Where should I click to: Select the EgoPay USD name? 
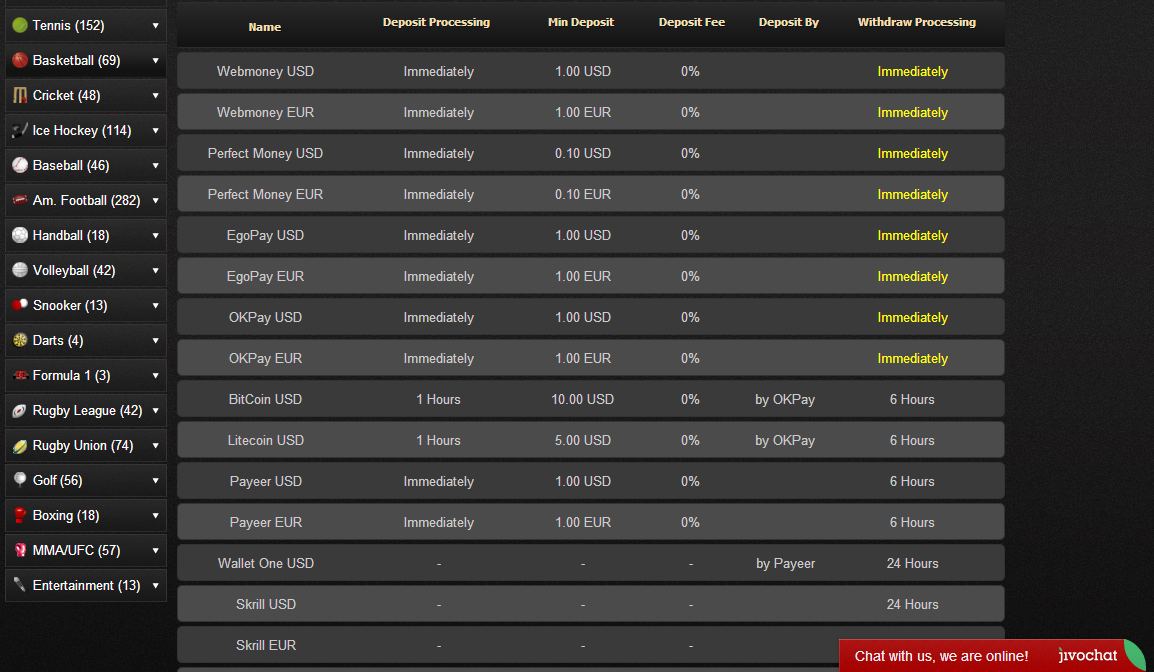click(265, 236)
